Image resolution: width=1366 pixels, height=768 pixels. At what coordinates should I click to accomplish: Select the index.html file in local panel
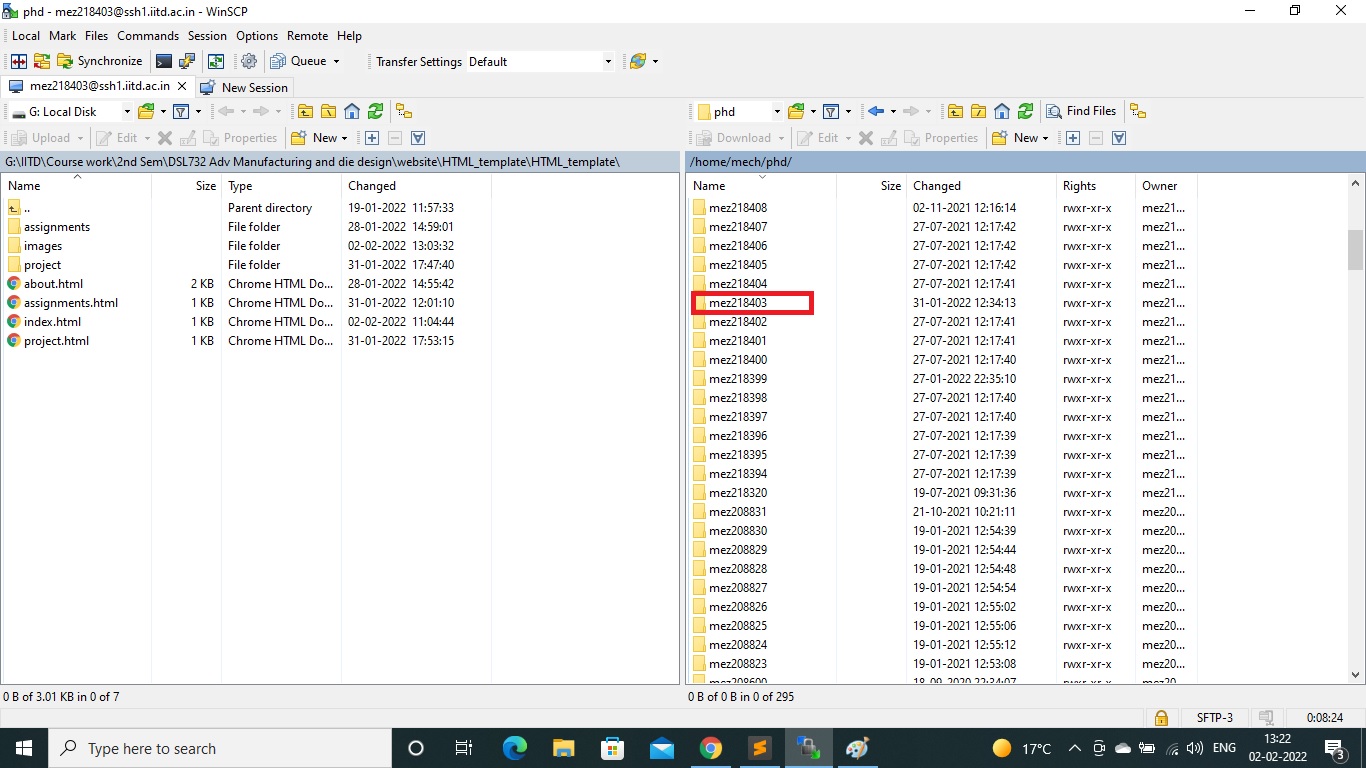pos(53,322)
